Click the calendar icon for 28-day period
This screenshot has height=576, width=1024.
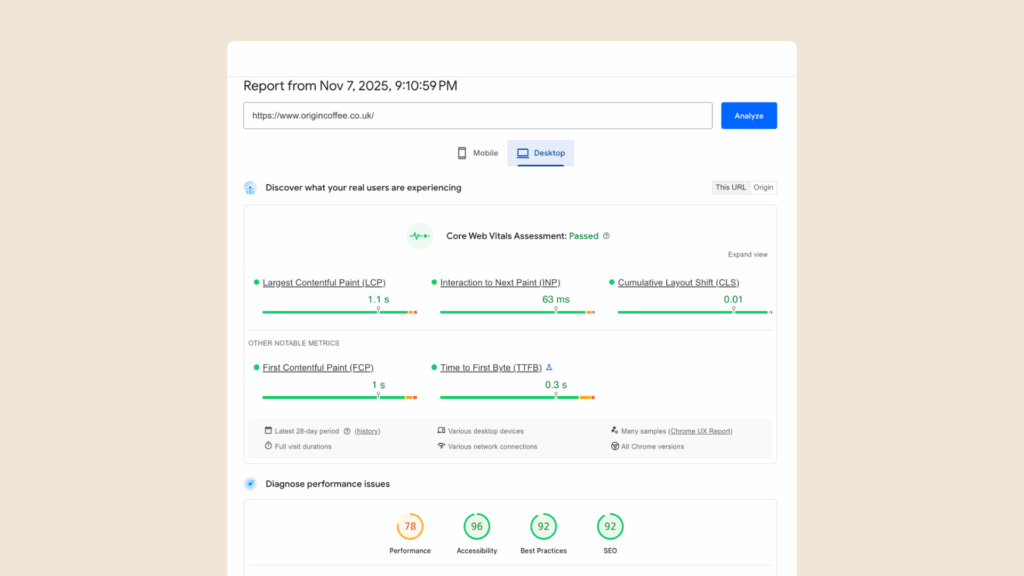click(x=268, y=430)
